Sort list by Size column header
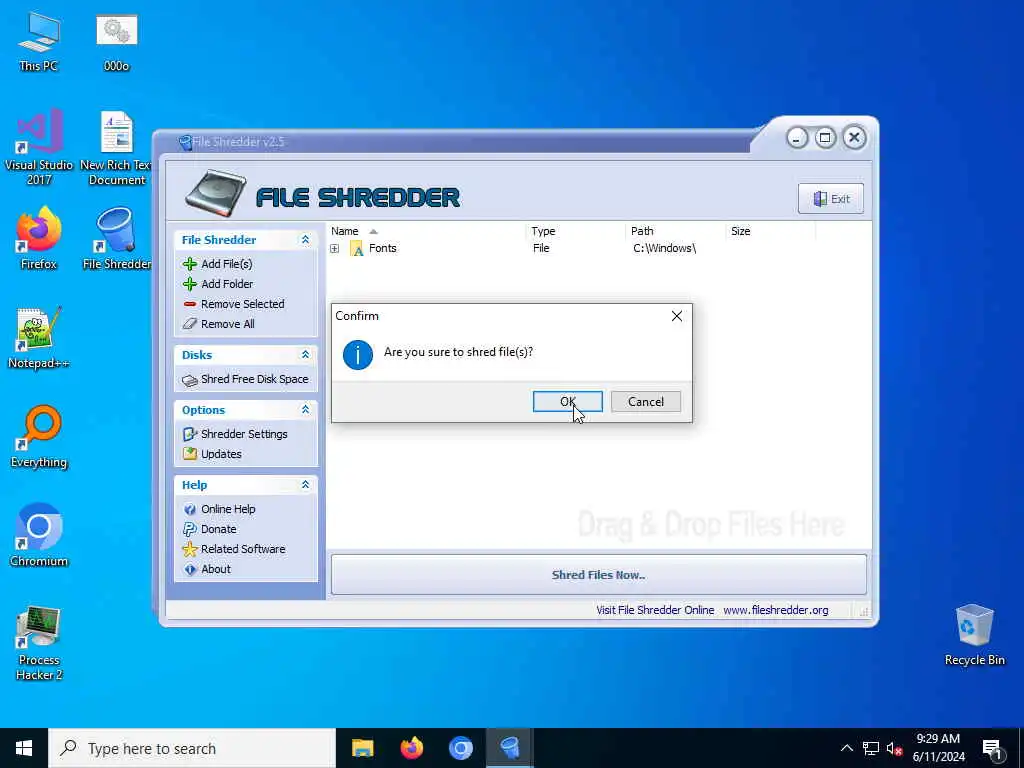 coord(771,231)
